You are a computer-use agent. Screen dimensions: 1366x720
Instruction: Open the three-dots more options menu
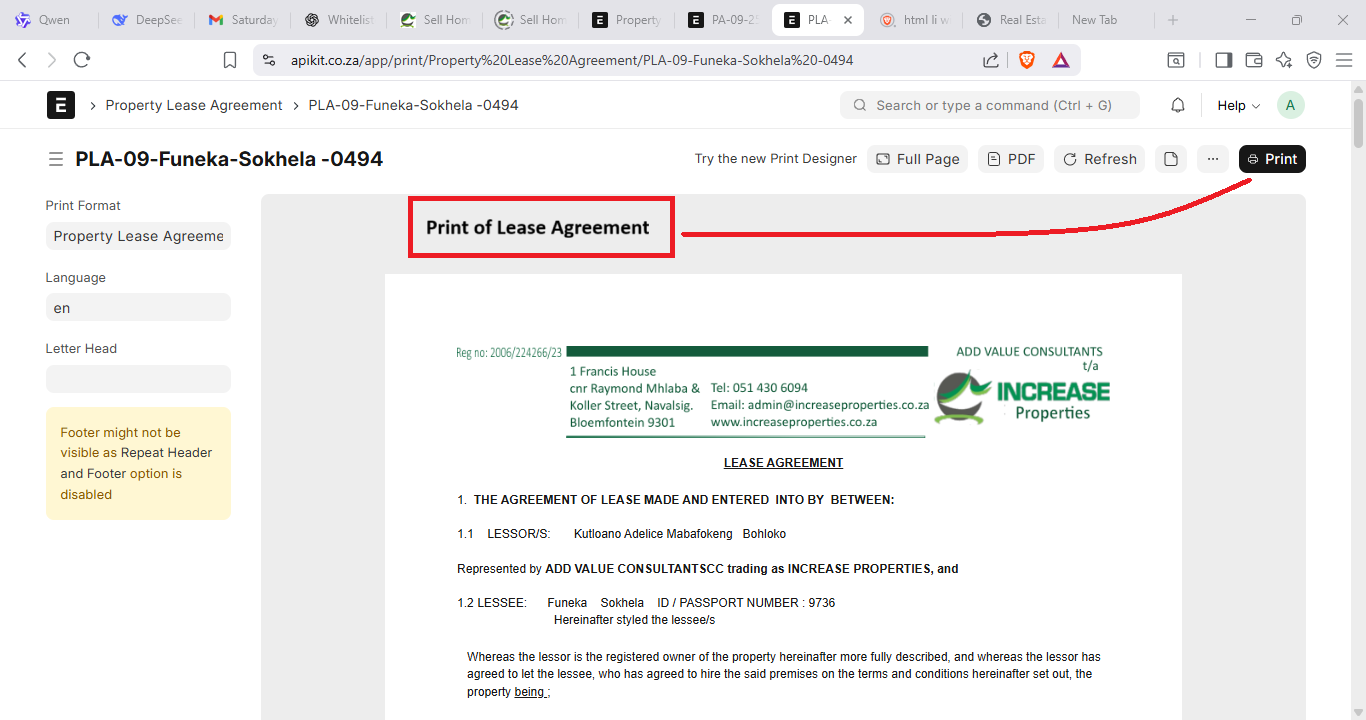tap(1213, 159)
